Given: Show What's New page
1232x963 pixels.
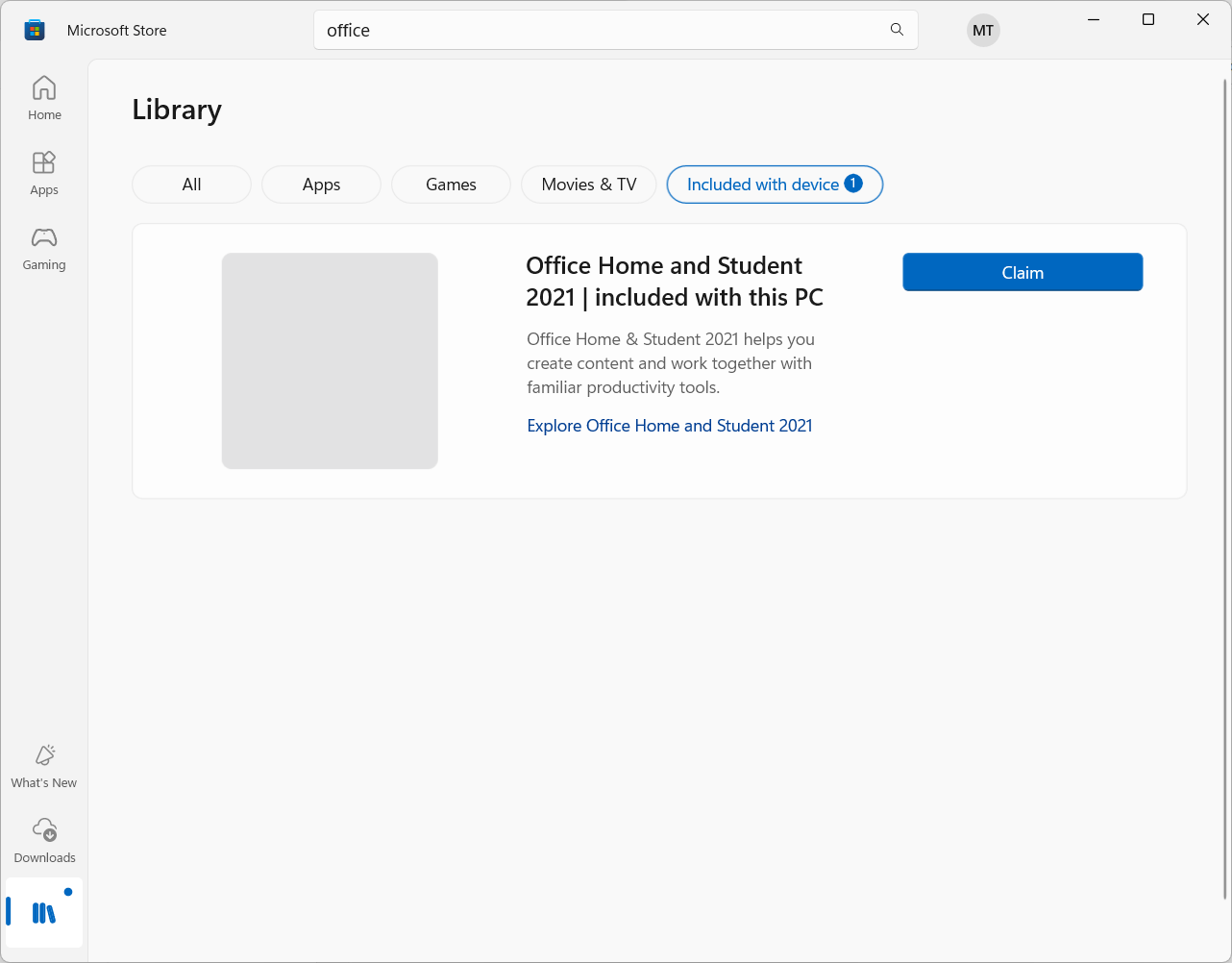Looking at the screenshot, I should [44, 766].
